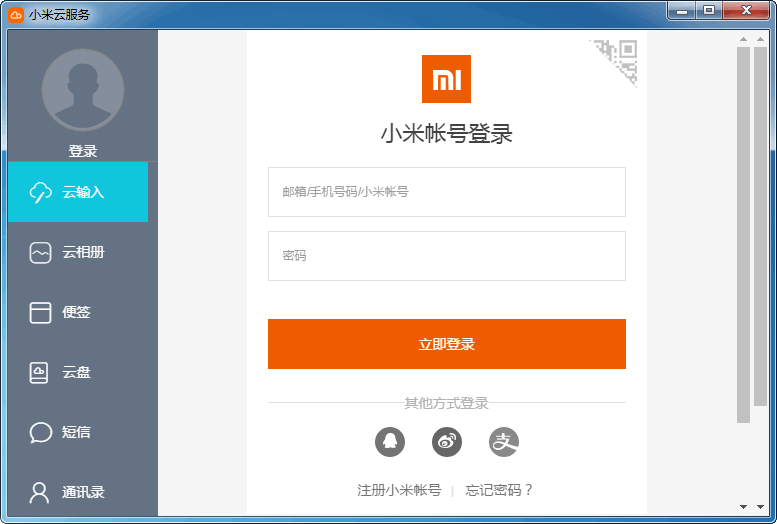This screenshot has height=524, width=777.
Task: Click the 其他方式登录 label text
Action: pos(446,403)
